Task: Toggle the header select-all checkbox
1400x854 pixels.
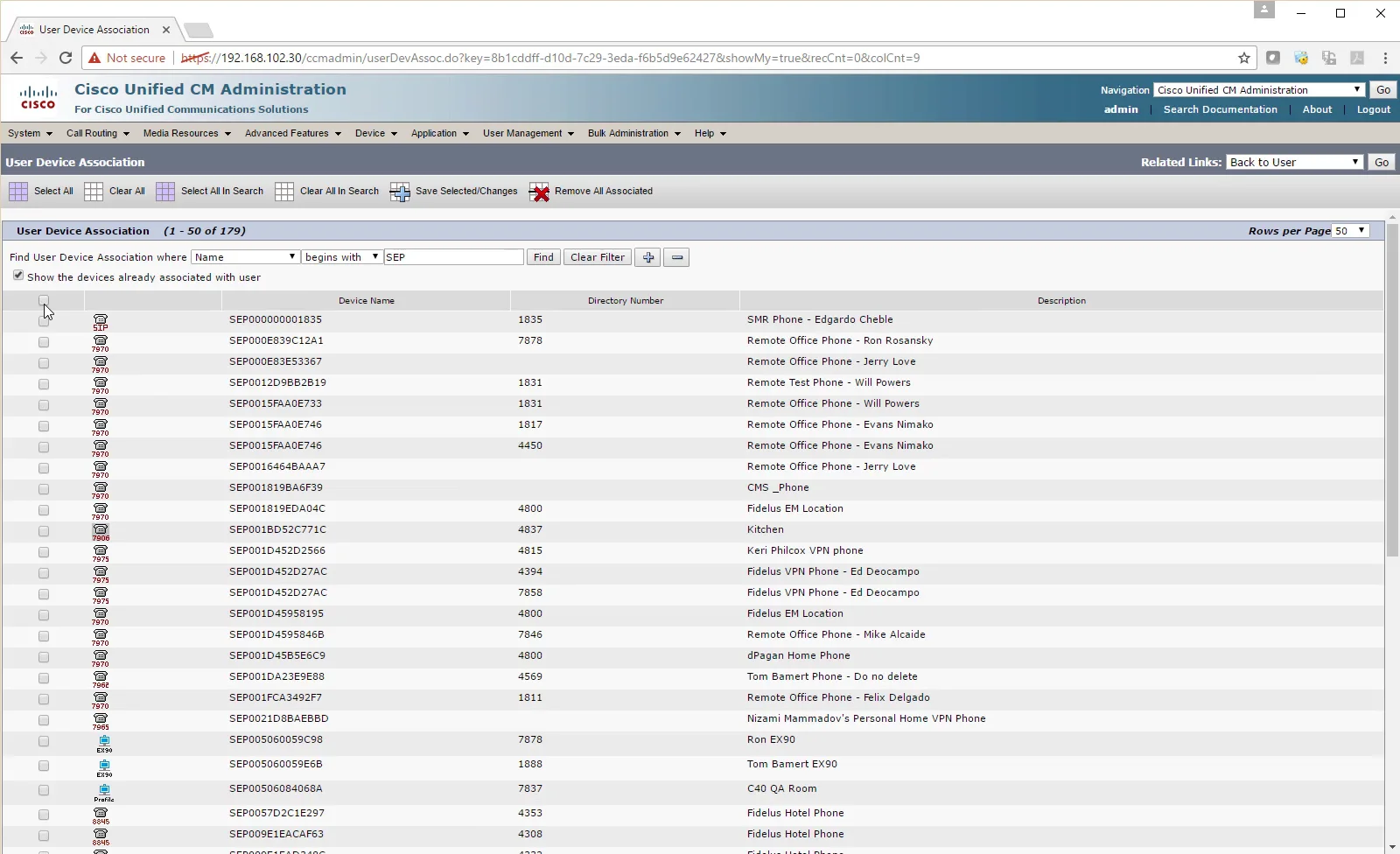Action: 44,300
